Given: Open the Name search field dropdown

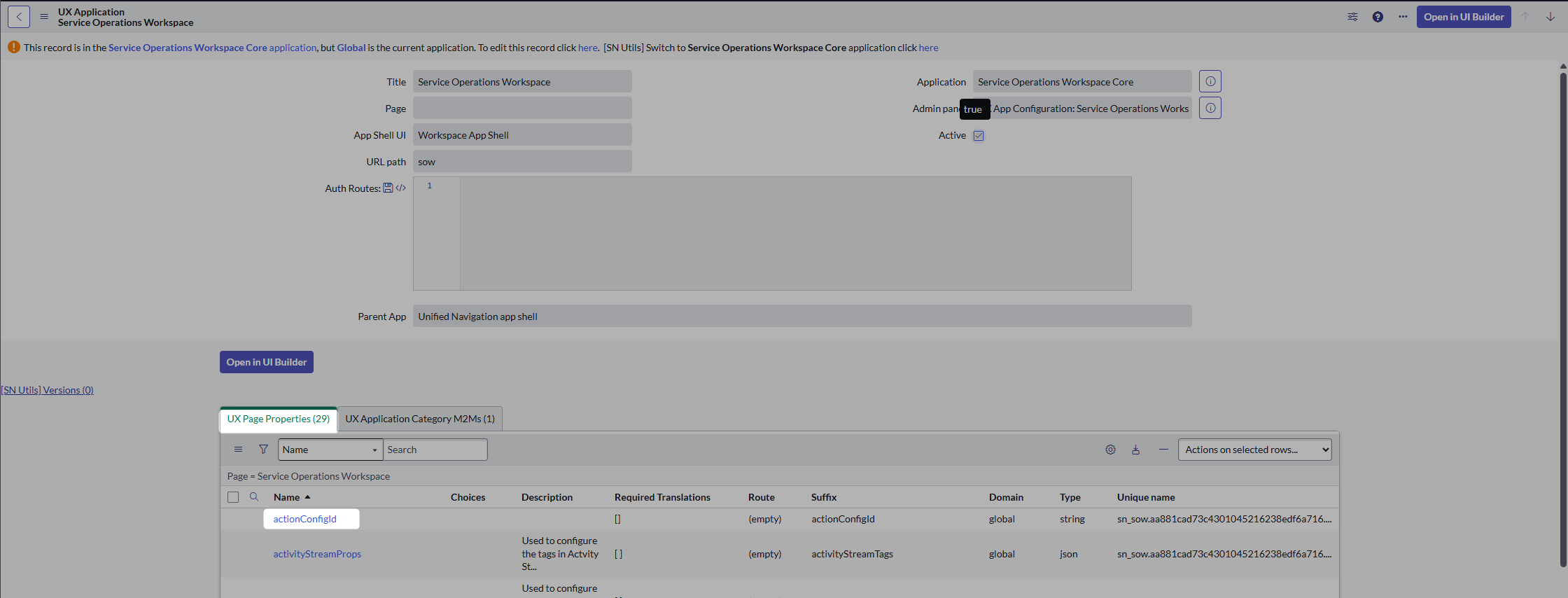Looking at the screenshot, I should click(330, 450).
